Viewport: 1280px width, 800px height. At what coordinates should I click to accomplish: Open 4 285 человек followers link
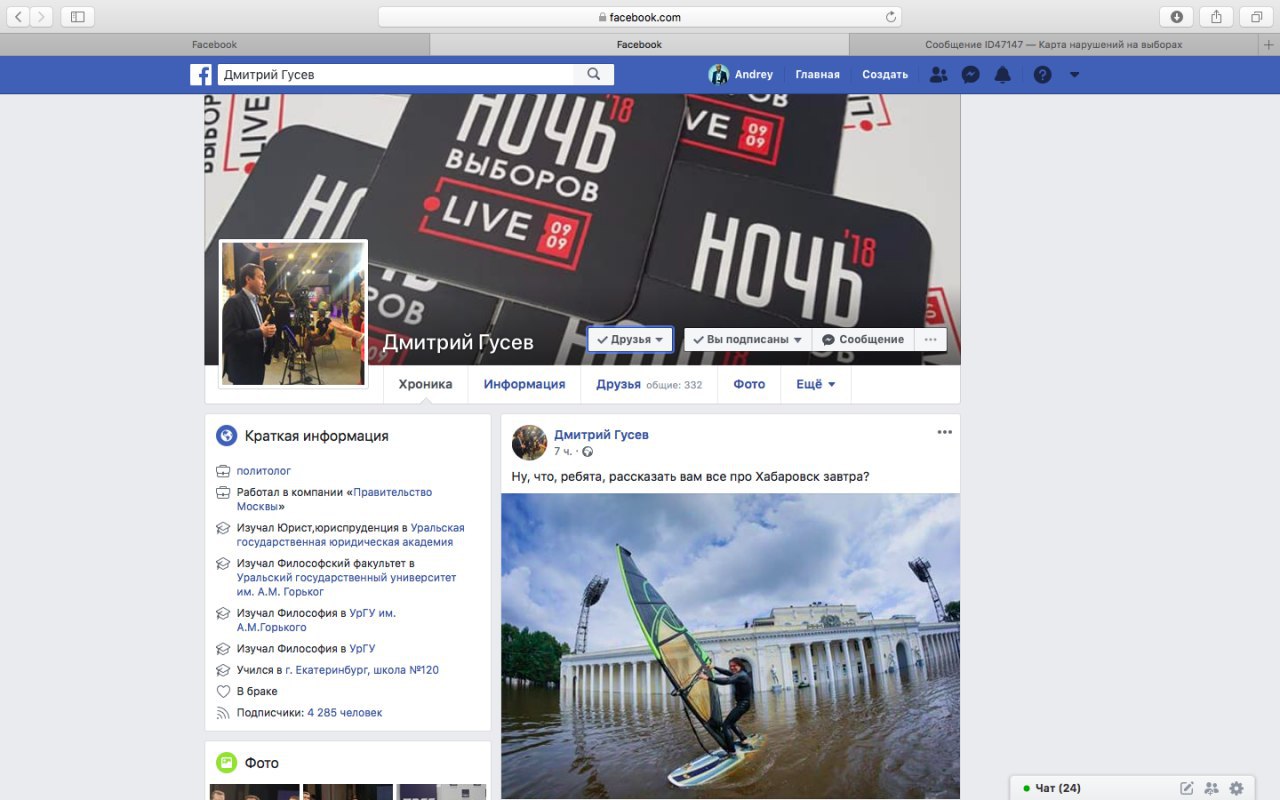click(344, 713)
